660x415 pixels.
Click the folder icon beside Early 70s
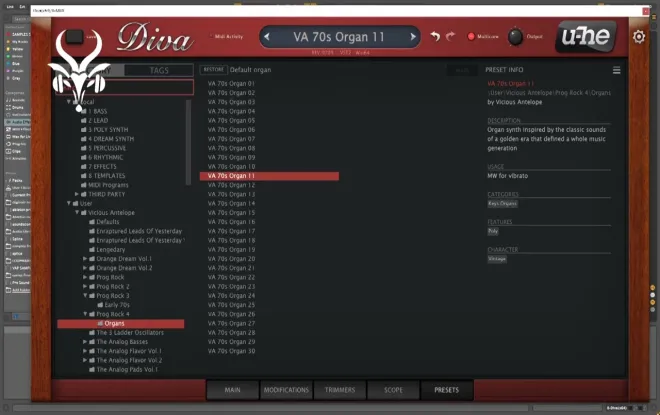point(100,305)
